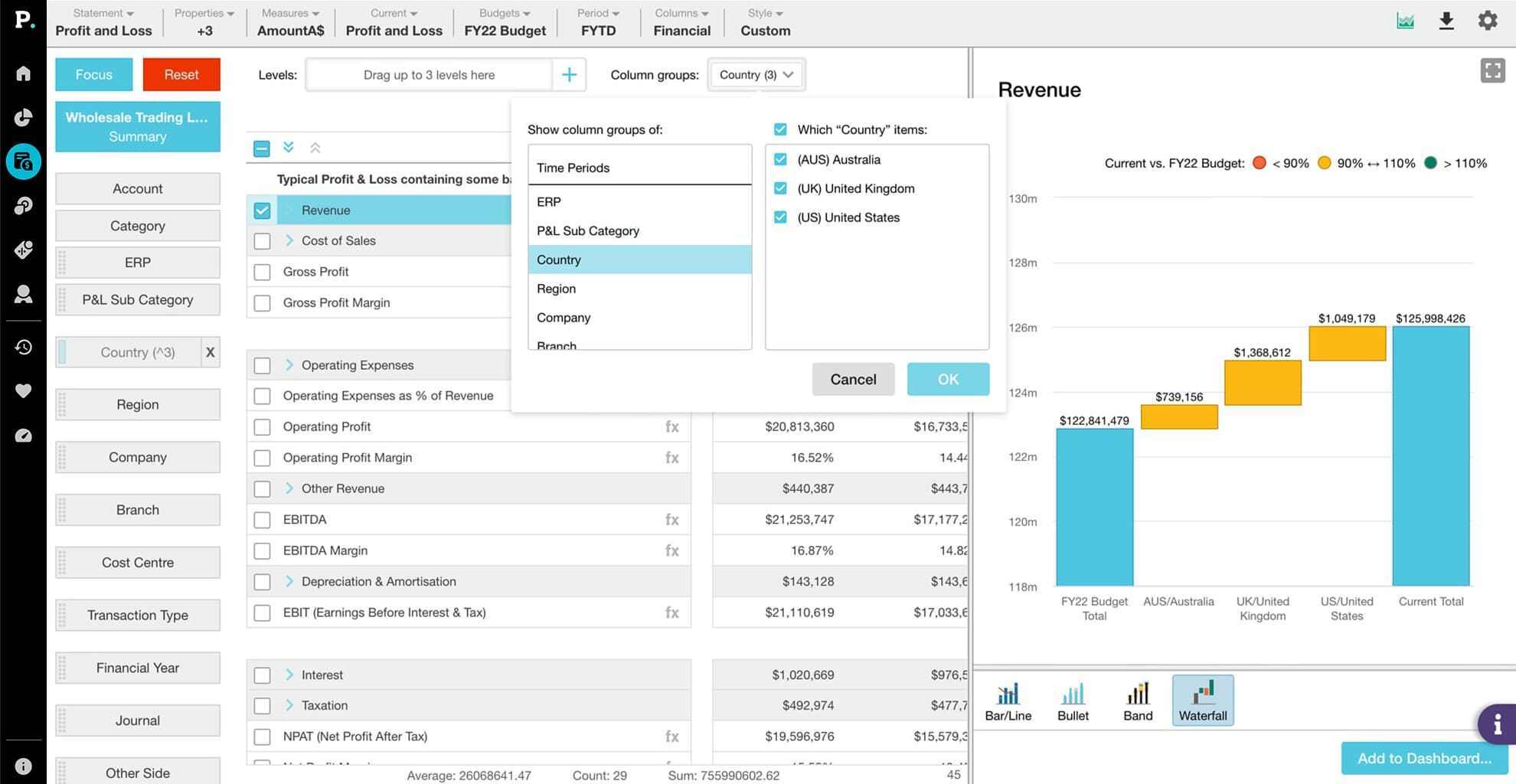Screen dimensions: 1516x784
Task: Open the favorites heart icon in sidebar
Action: [x=23, y=391]
